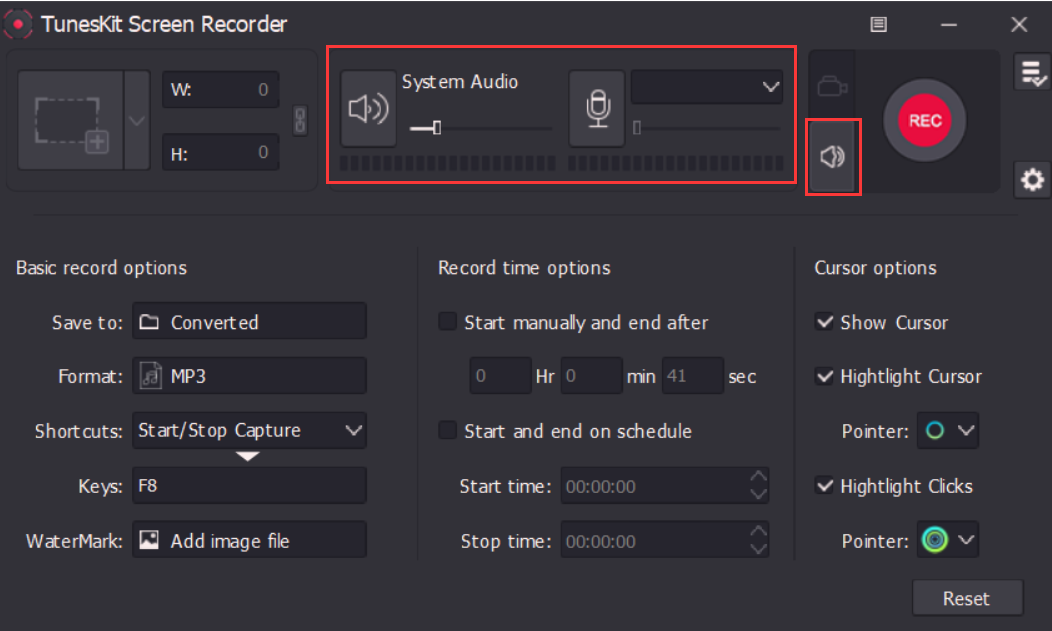The width and height of the screenshot is (1052, 631).
Task: Open the MP3 format selector
Action: pyautogui.click(x=250, y=376)
